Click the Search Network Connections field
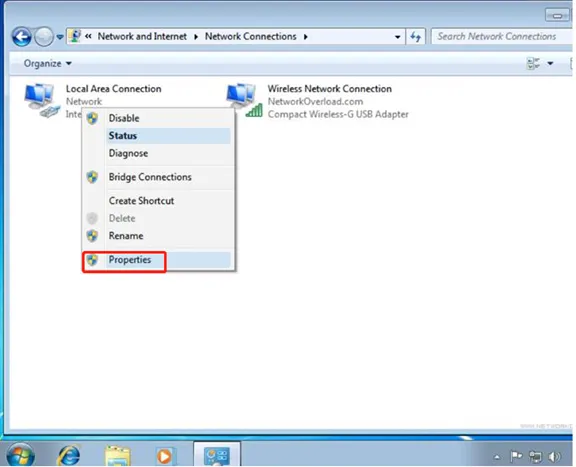576x467 pixels. click(501, 36)
